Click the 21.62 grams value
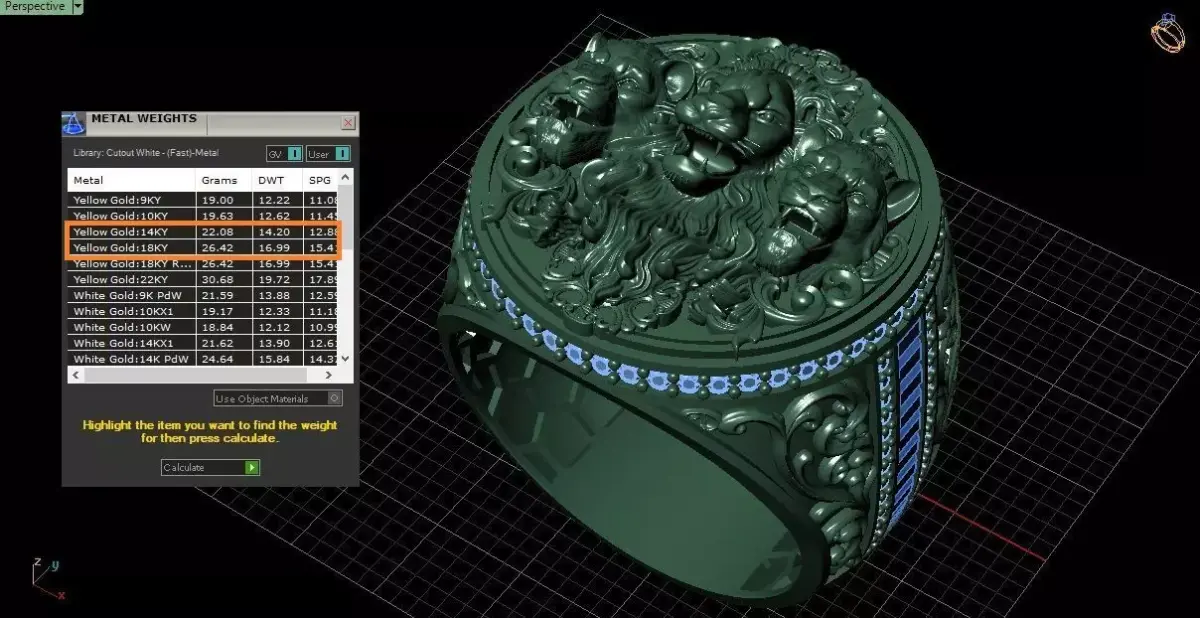 (218, 343)
